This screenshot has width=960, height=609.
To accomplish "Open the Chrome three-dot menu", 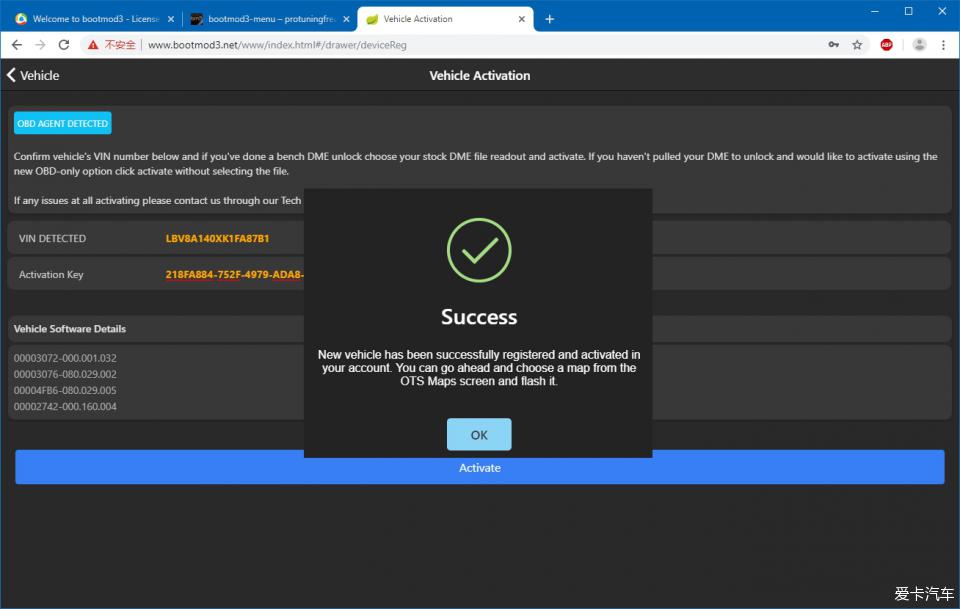I will tap(943, 45).
